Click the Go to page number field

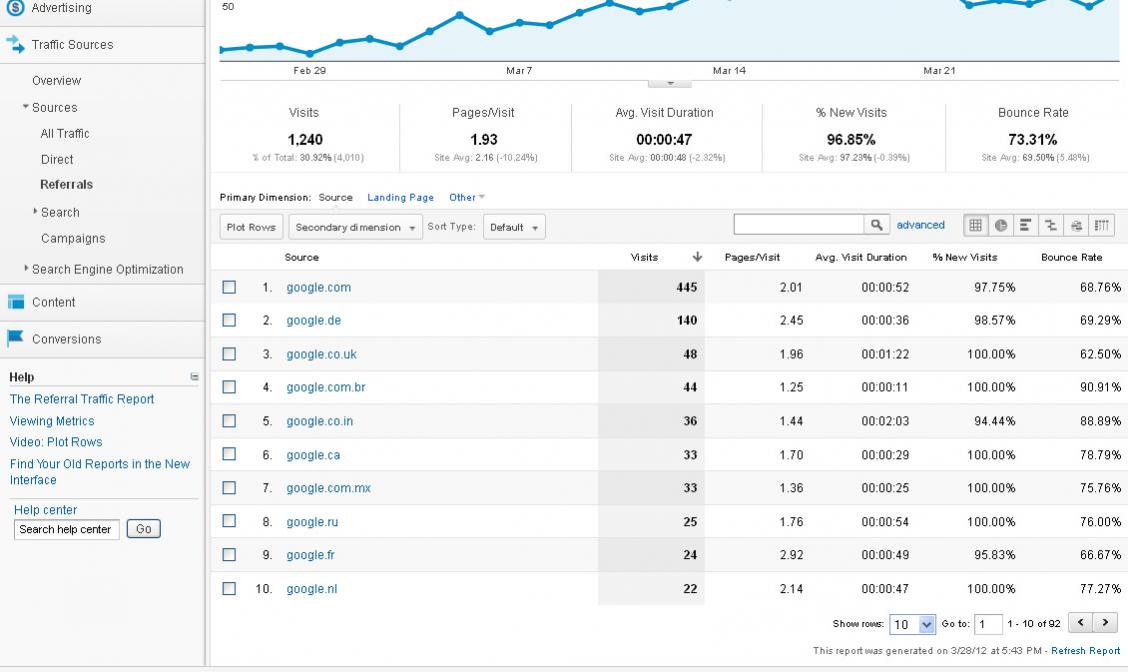coord(988,624)
